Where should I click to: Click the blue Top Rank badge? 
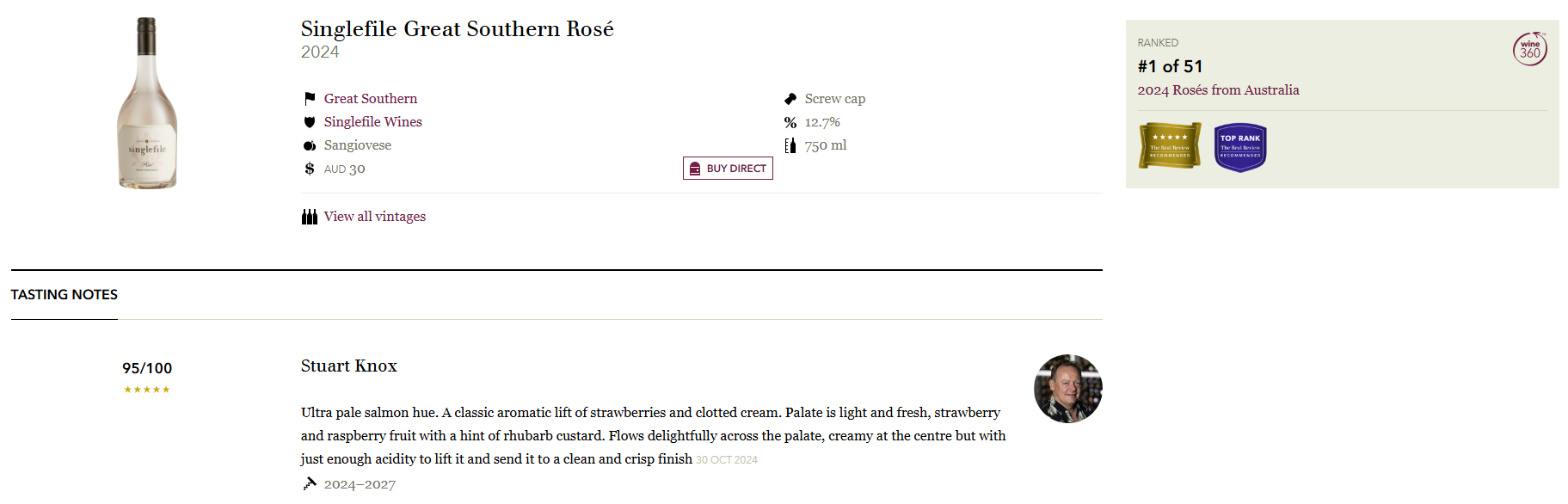tap(1240, 147)
